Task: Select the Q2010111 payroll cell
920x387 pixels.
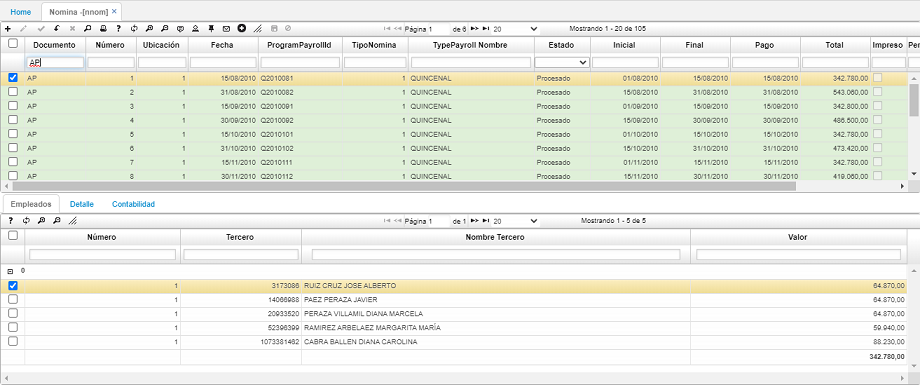Action: click(x=300, y=162)
